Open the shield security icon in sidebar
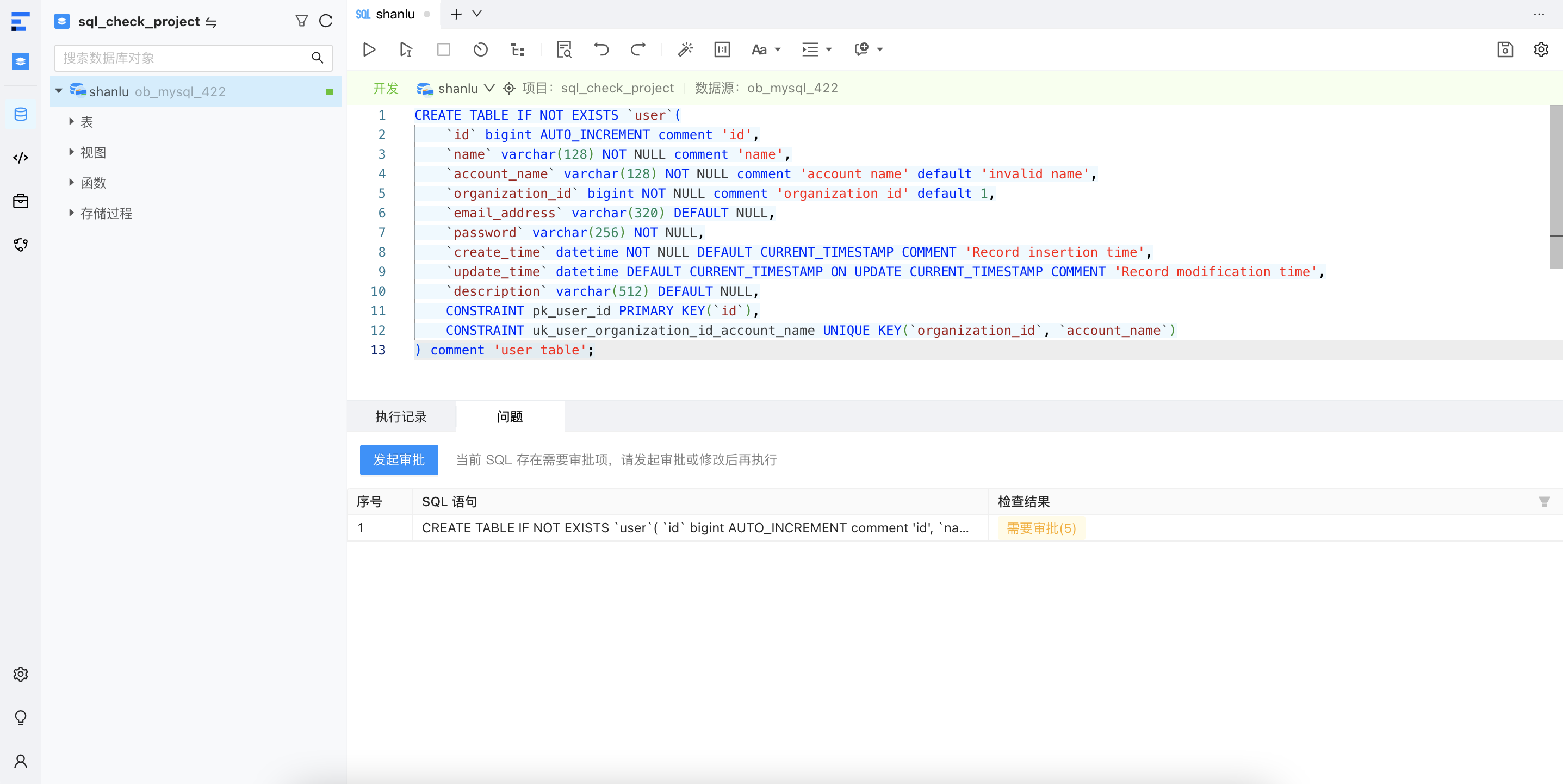 point(20,245)
